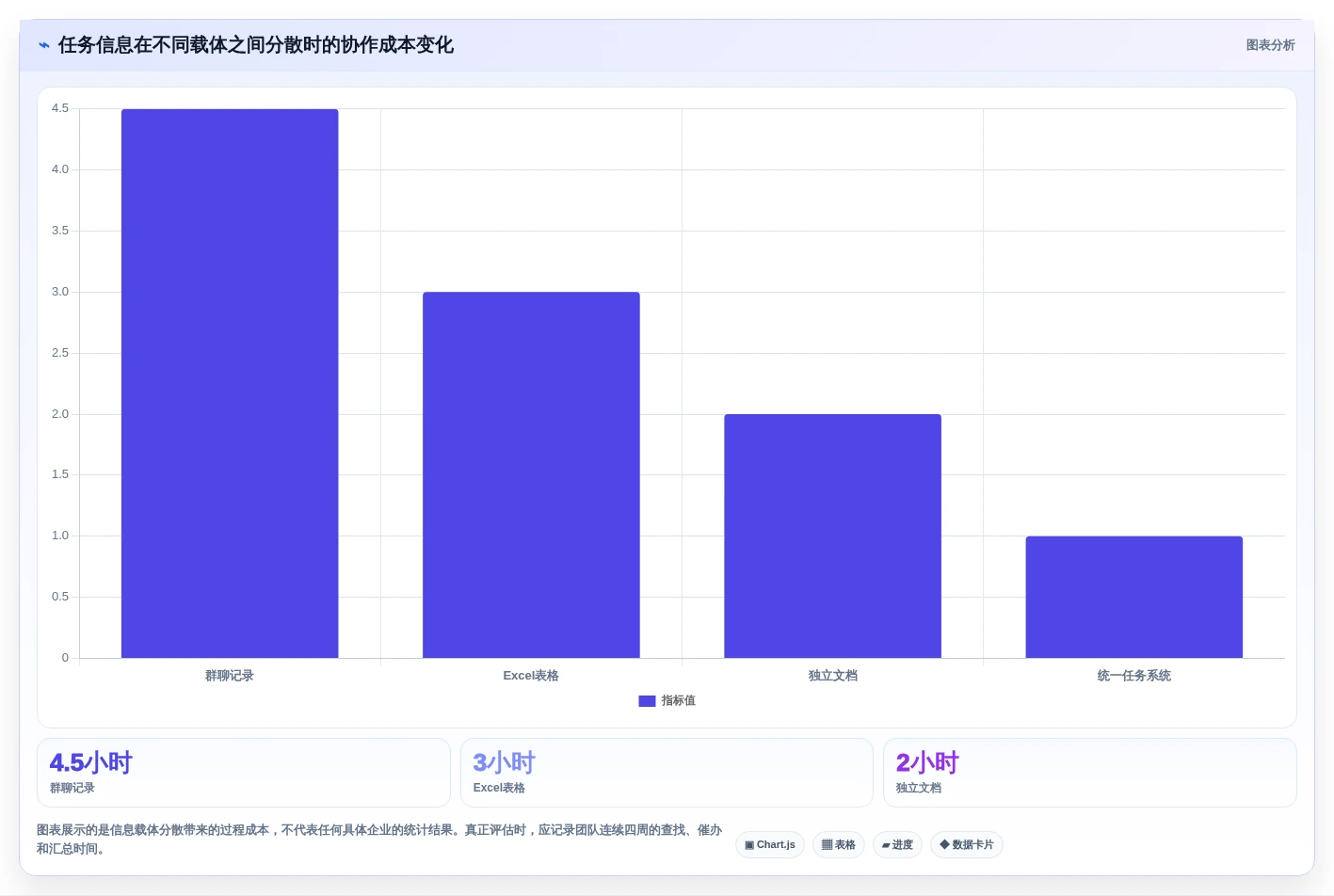Screen dimensions: 1334x896
Task: Click the 图表分析 label in the header
Action: [1270, 45]
